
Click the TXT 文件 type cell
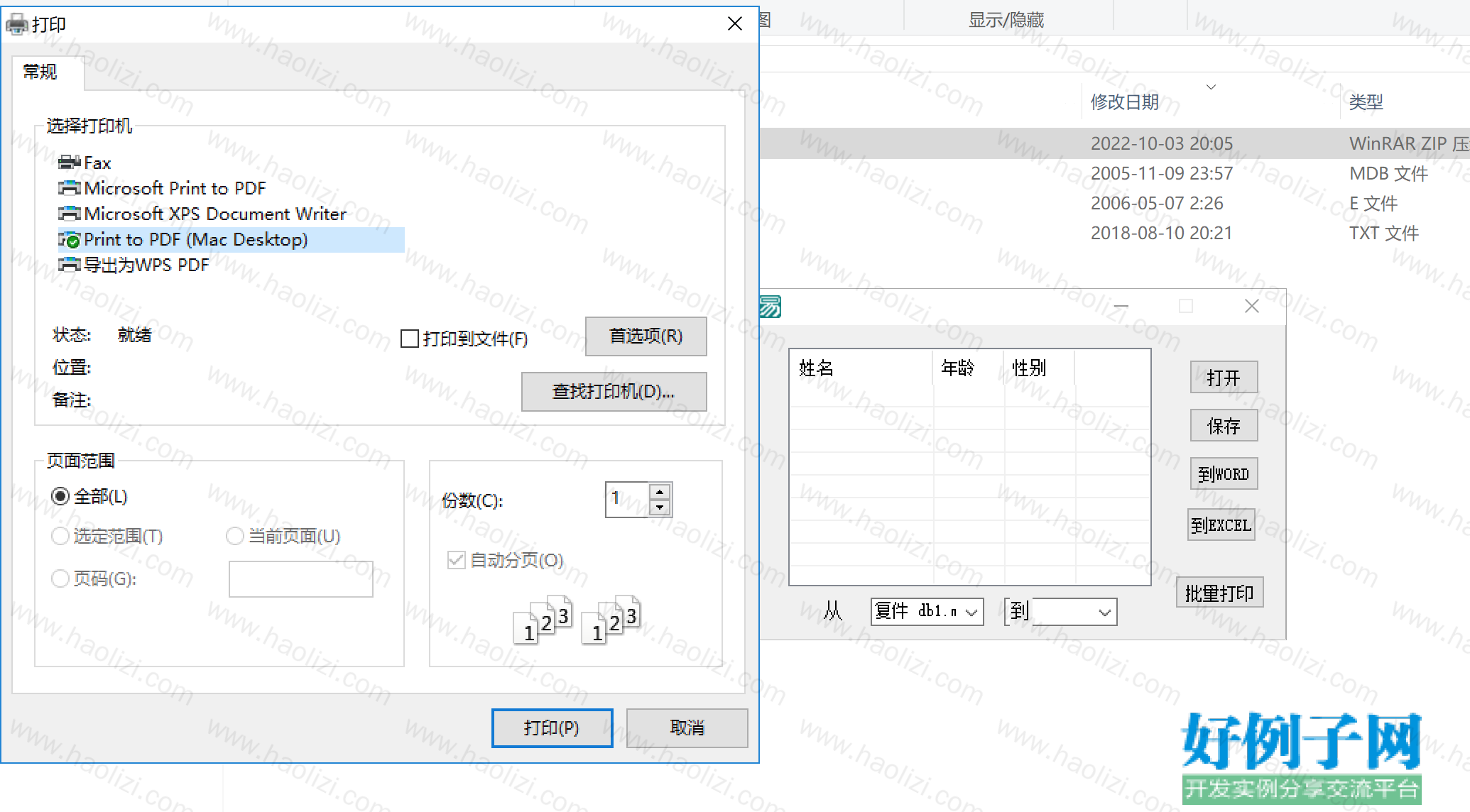pyautogui.click(x=1384, y=233)
